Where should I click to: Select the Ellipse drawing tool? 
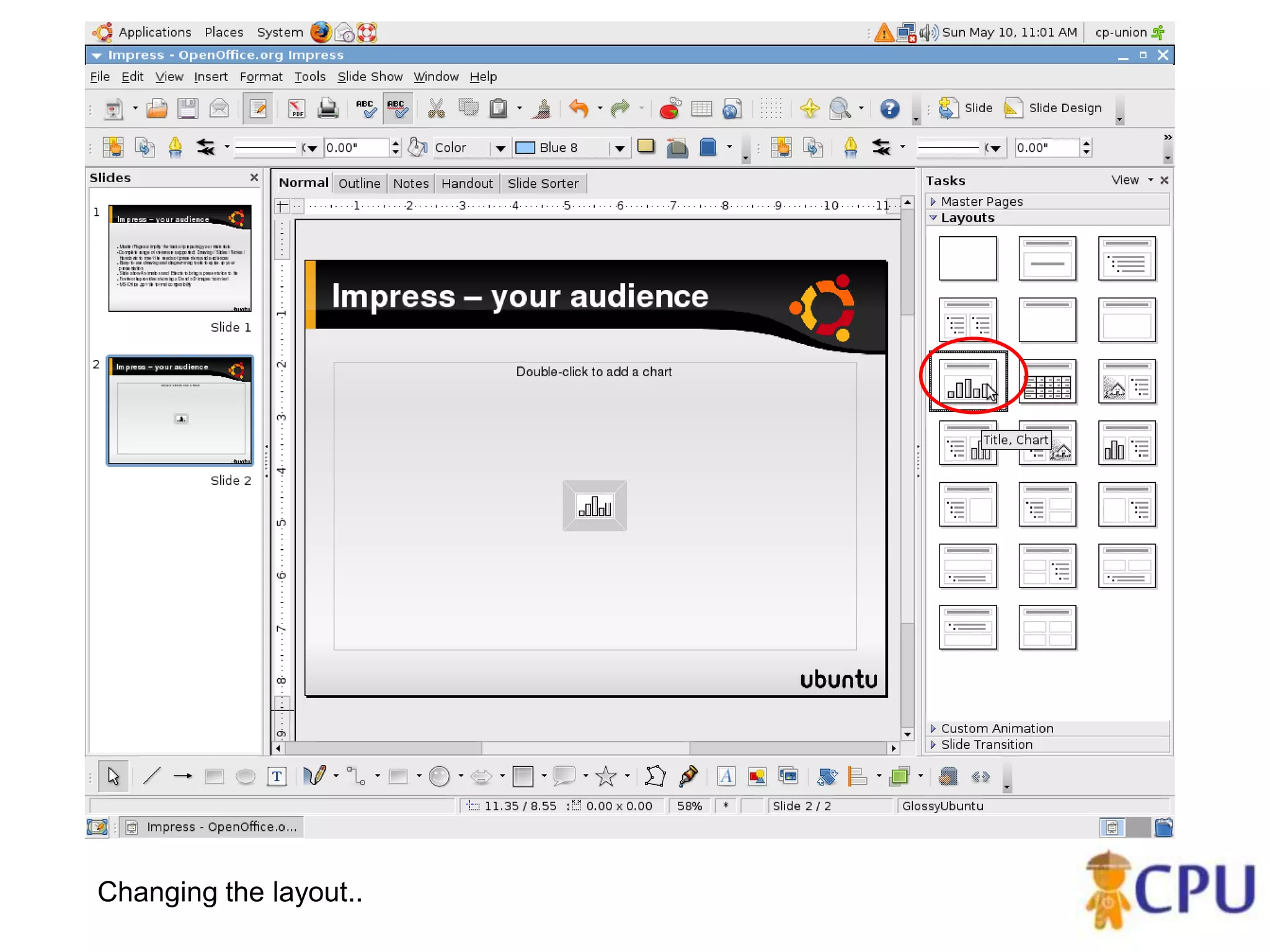[246, 776]
